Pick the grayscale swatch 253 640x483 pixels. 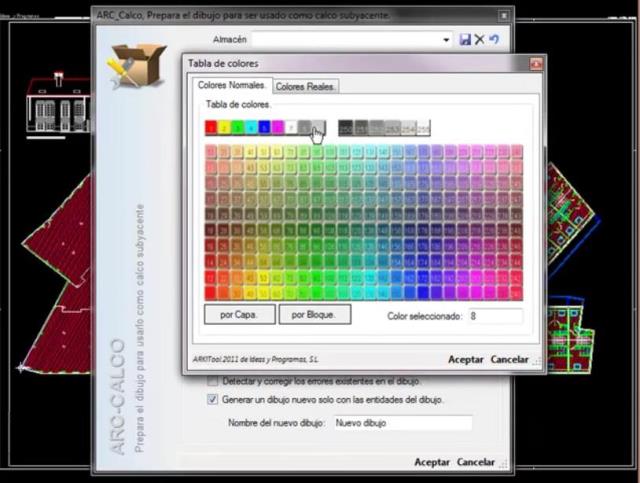pyautogui.click(x=392, y=128)
